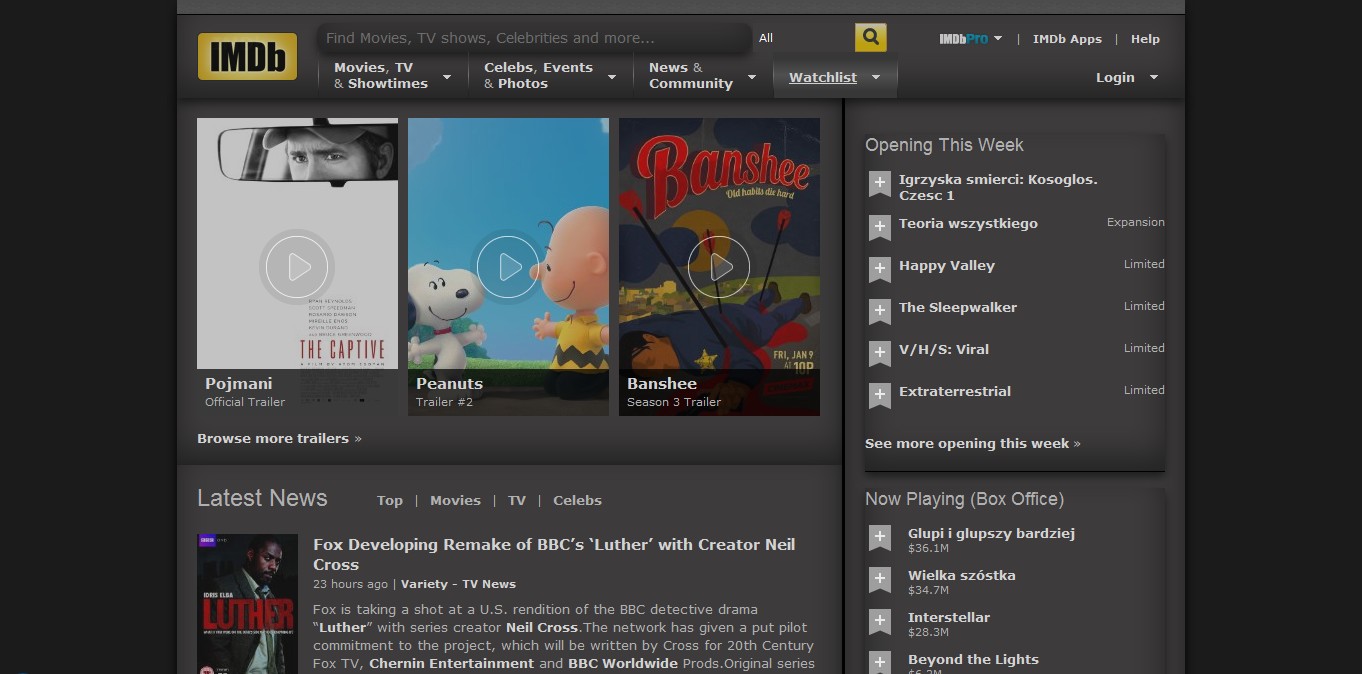Open the IMDb Apps link

tap(1067, 39)
